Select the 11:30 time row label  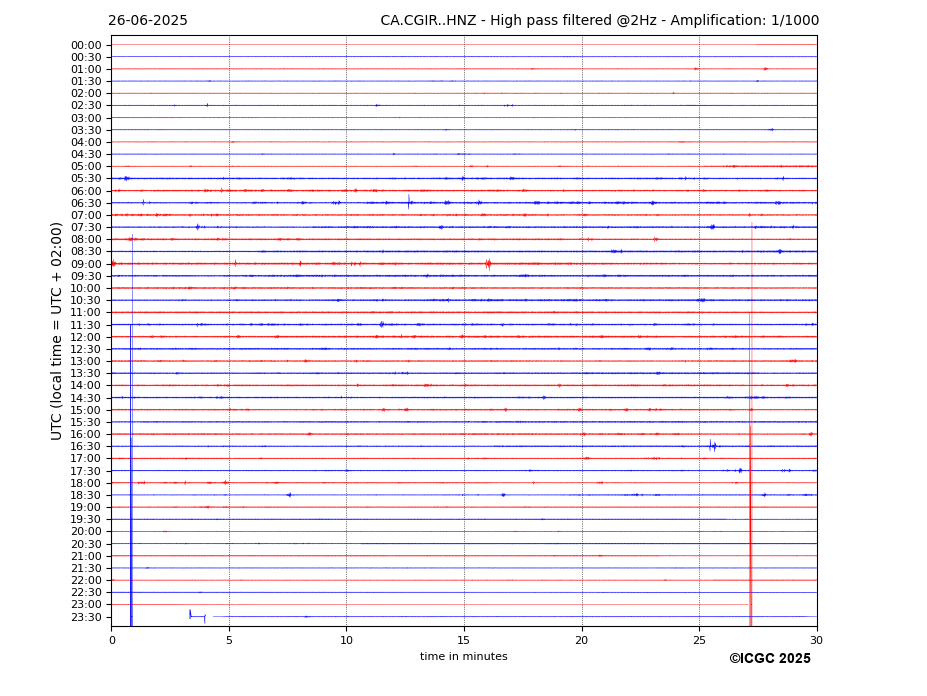pos(86,325)
